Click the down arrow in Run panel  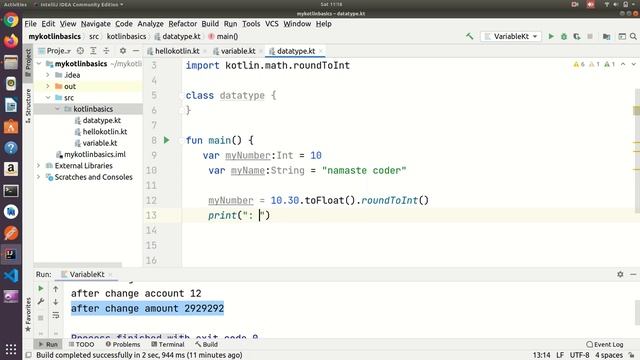pyautogui.click(x=56, y=302)
